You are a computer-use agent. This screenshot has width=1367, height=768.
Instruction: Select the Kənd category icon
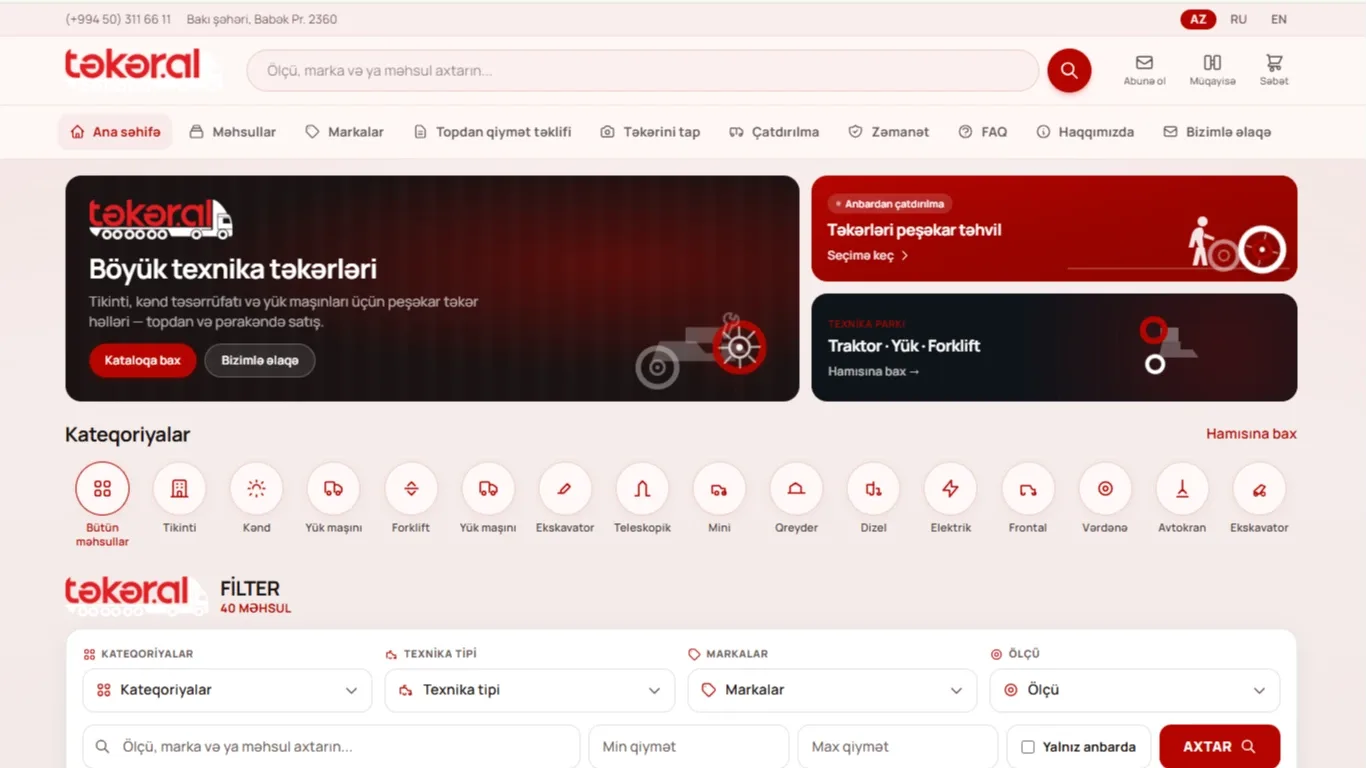[256, 488]
